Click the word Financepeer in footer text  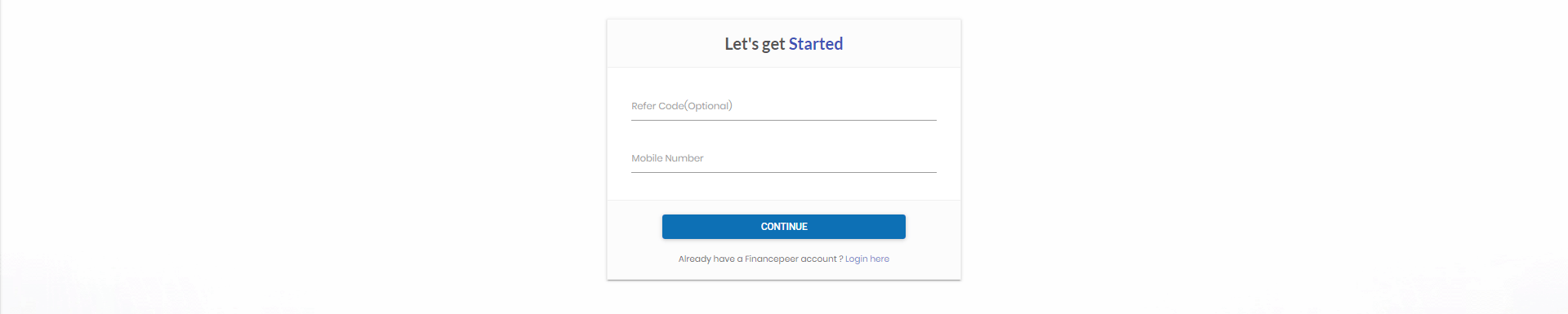[771, 259]
